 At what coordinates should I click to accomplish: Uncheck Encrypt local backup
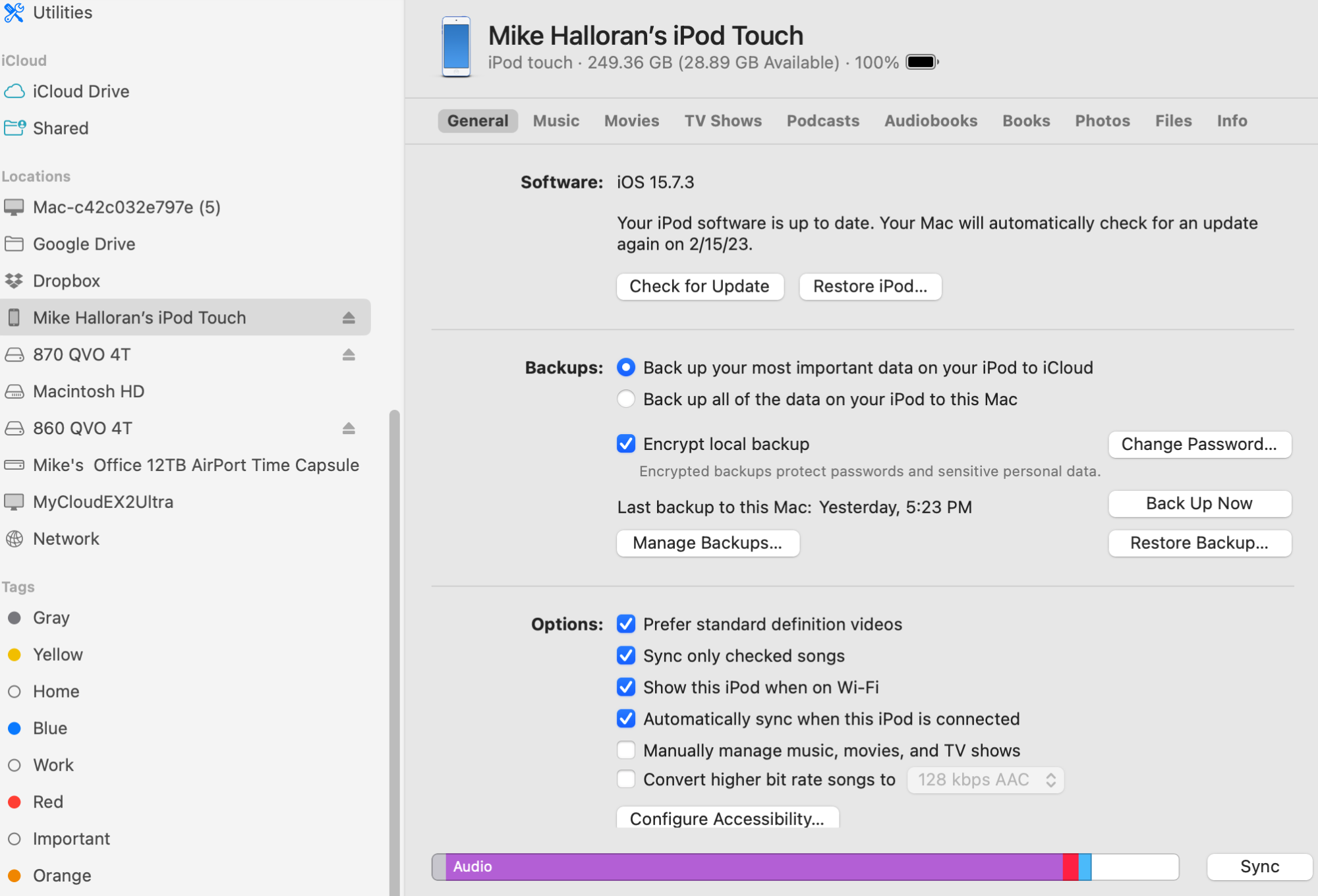626,444
